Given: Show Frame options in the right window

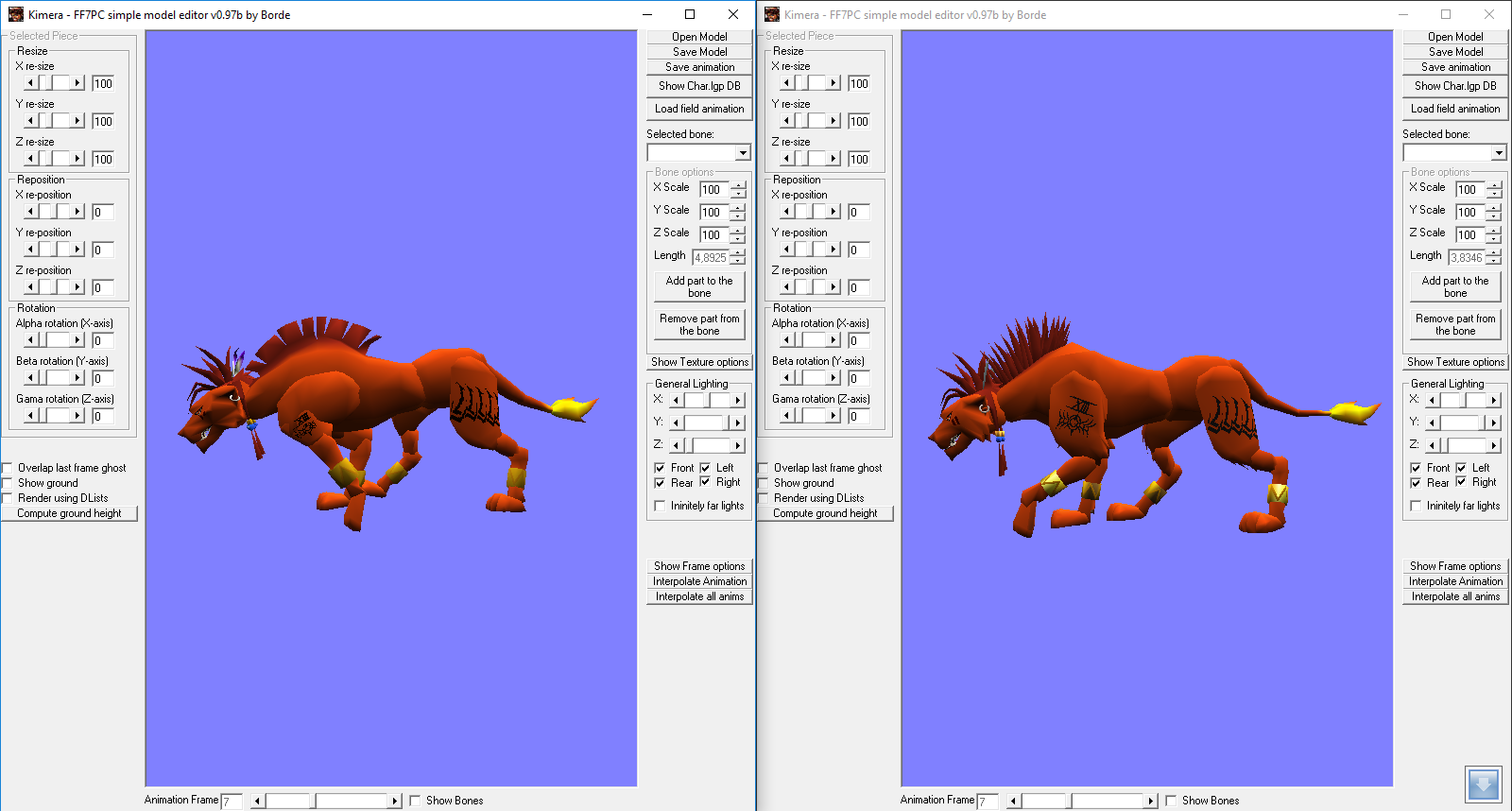Looking at the screenshot, I should click(x=1455, y=566).
